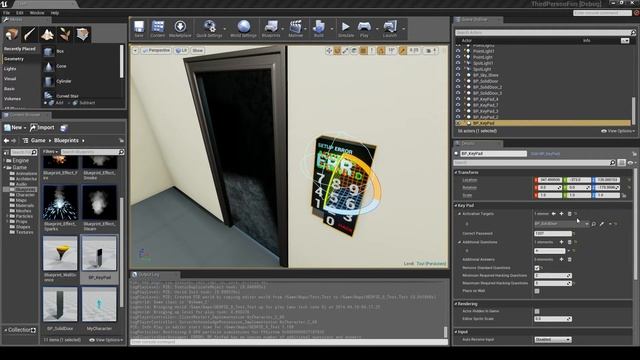Open World Outliner View Options dropdown
This screenshot has width=640, height=360.
(x=618, y=131)
